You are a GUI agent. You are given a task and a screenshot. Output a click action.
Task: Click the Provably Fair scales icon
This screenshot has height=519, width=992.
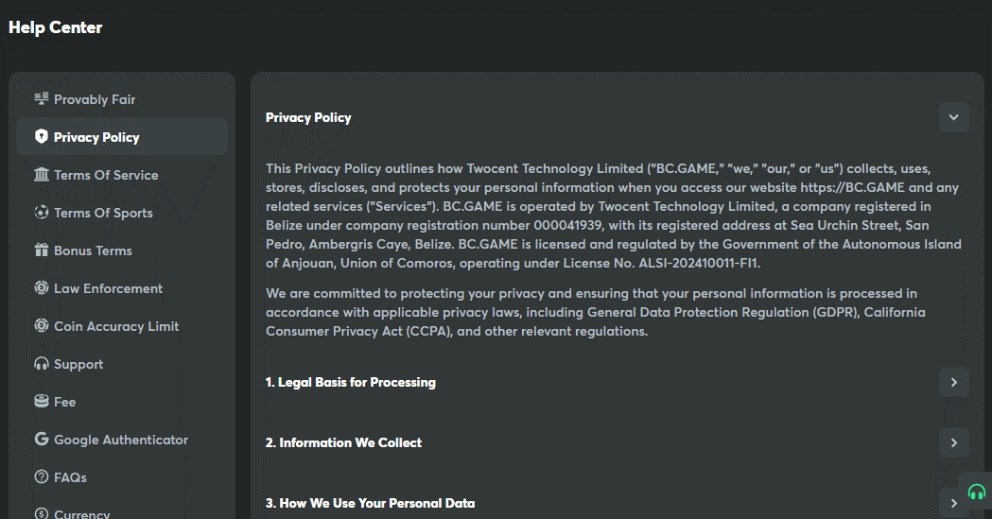click(41, 99)
